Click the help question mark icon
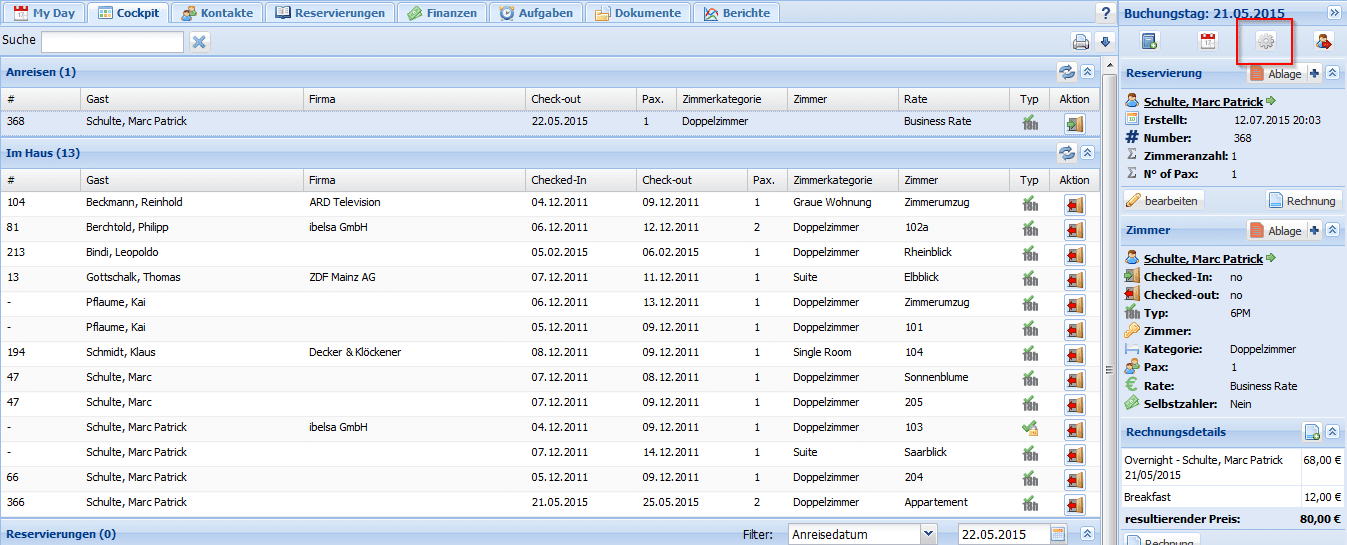The height and width of the screenshot is (545, 1347). pyautogui.click(x=1104, y=13)
